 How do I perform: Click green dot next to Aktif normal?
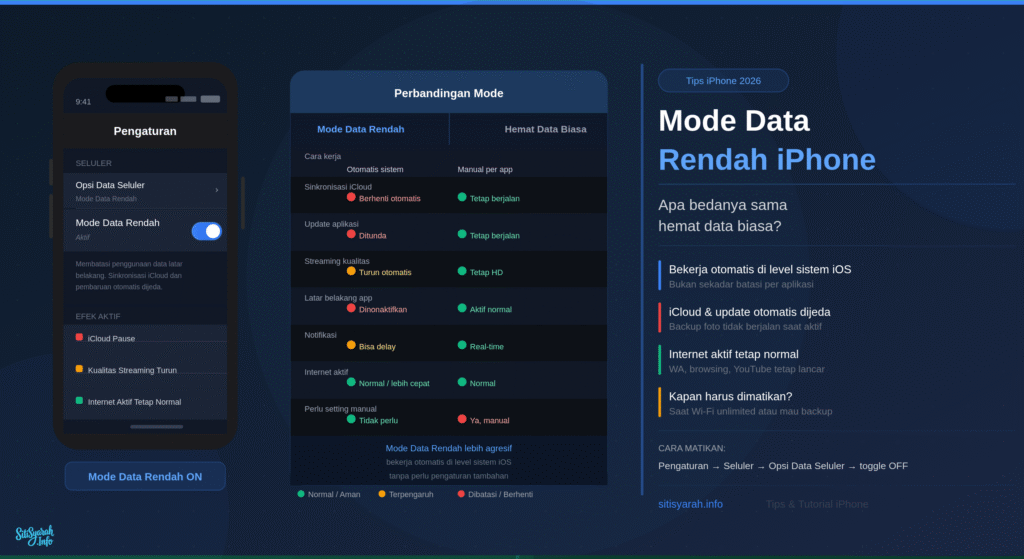click(x=462, y=308)
